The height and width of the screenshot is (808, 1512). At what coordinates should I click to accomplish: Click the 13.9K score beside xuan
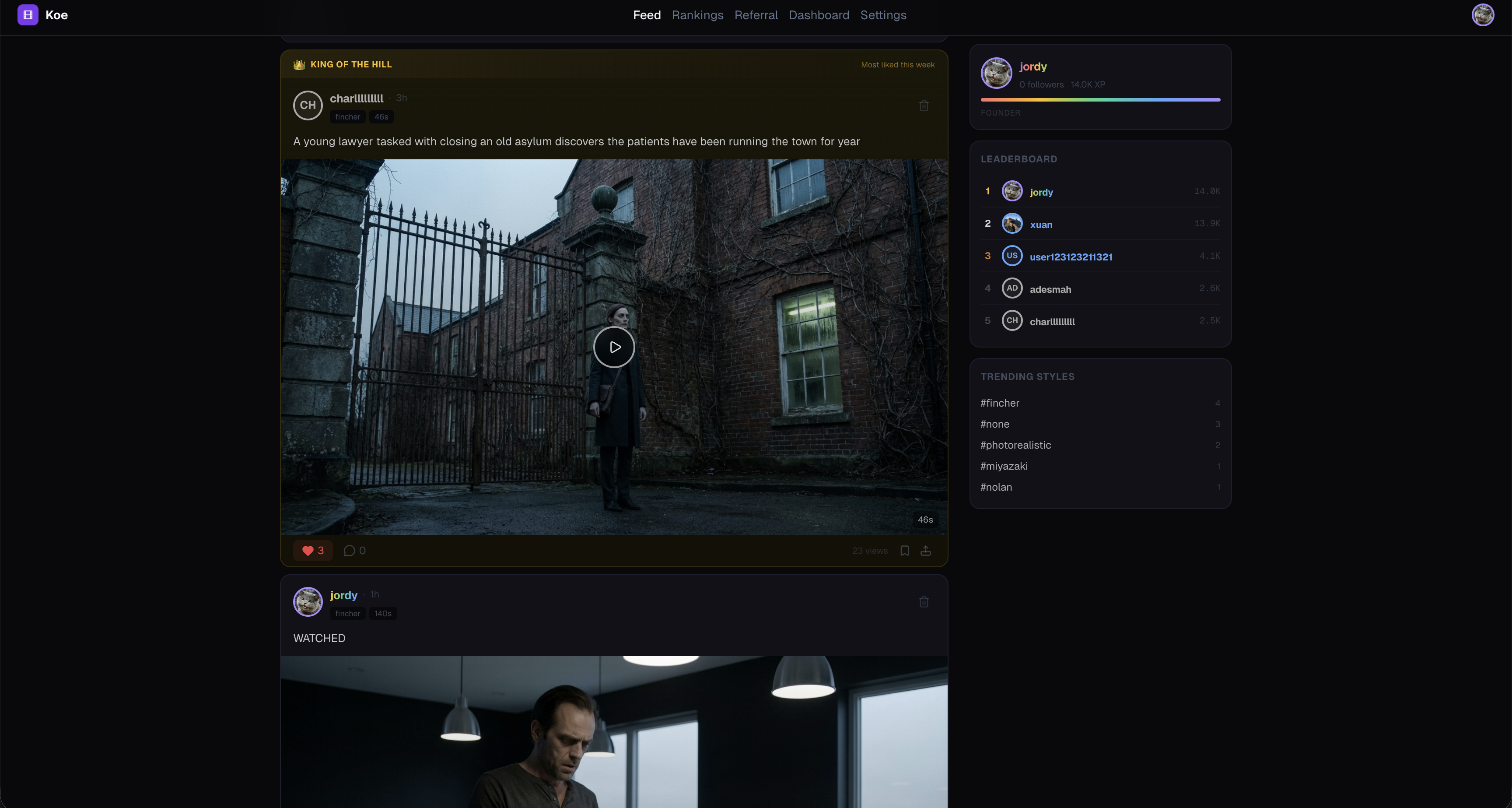point(1207,223)
